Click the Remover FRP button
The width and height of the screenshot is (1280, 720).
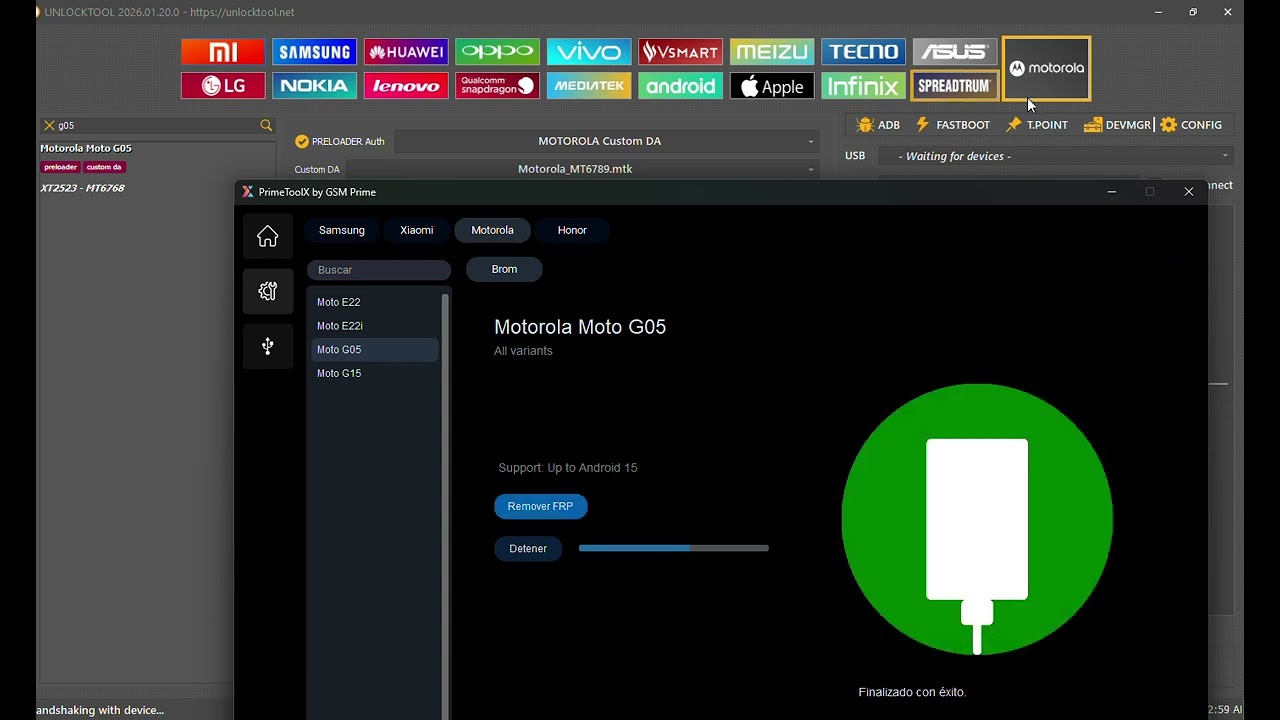540,506
